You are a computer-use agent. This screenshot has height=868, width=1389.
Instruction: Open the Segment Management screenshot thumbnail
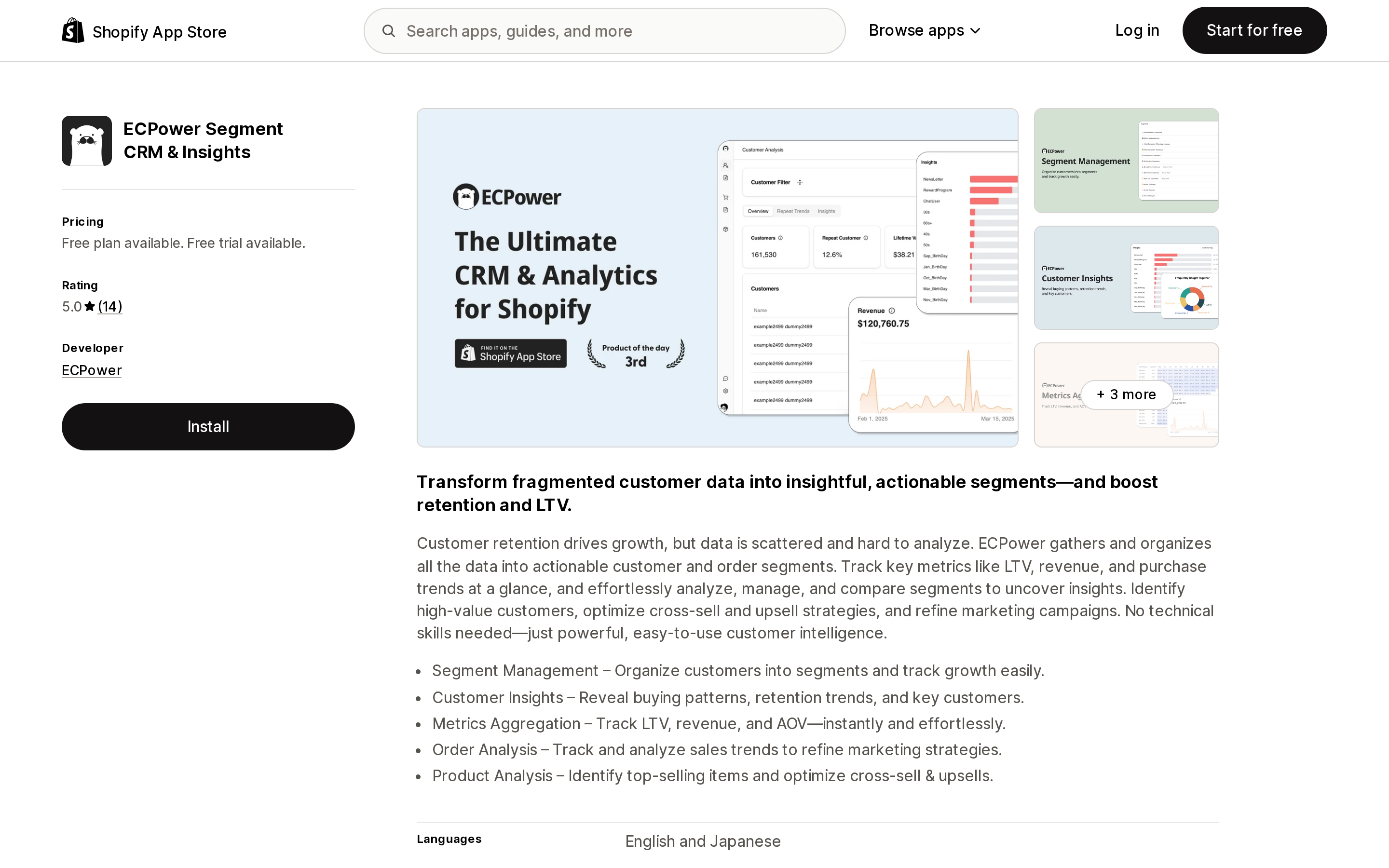tap(1126, 161)
